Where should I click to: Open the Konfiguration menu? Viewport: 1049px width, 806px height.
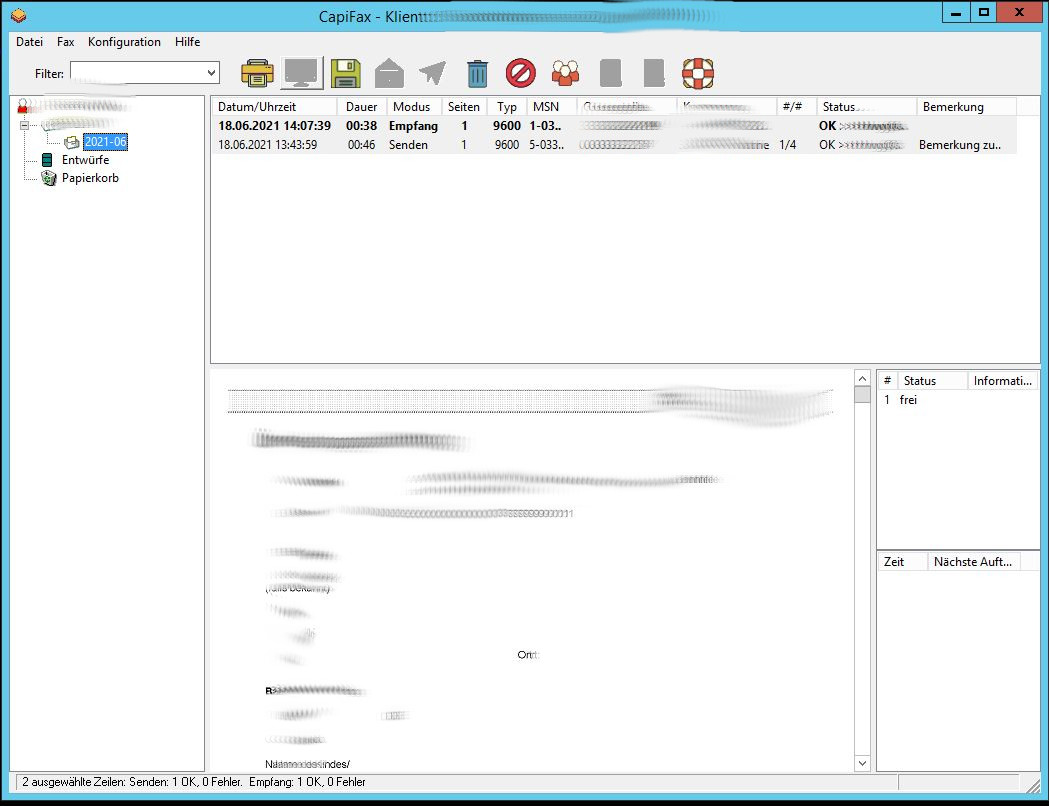pyautogui.click(x=124, y=42)
